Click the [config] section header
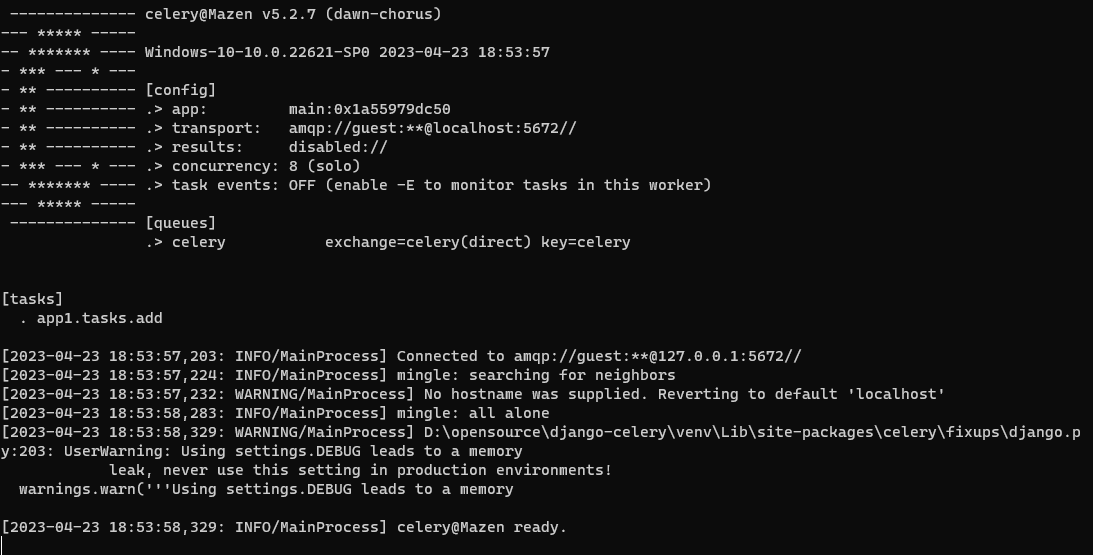Image resolution: width=1093 pixels, height=555 pixels. click(180, 90)
